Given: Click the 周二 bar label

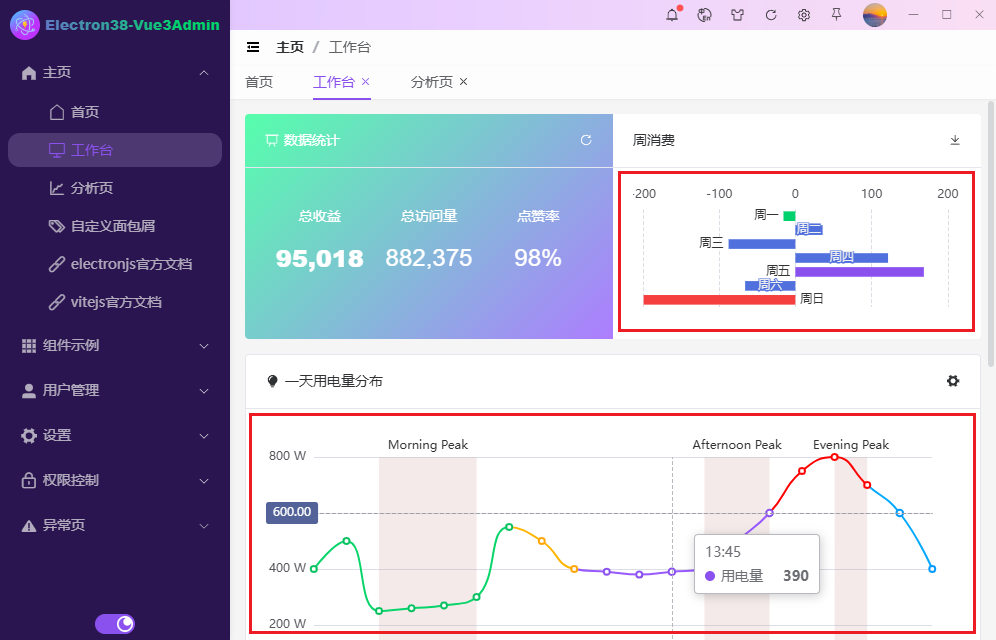Looking at the screenshot, I should tap(809, 229).
